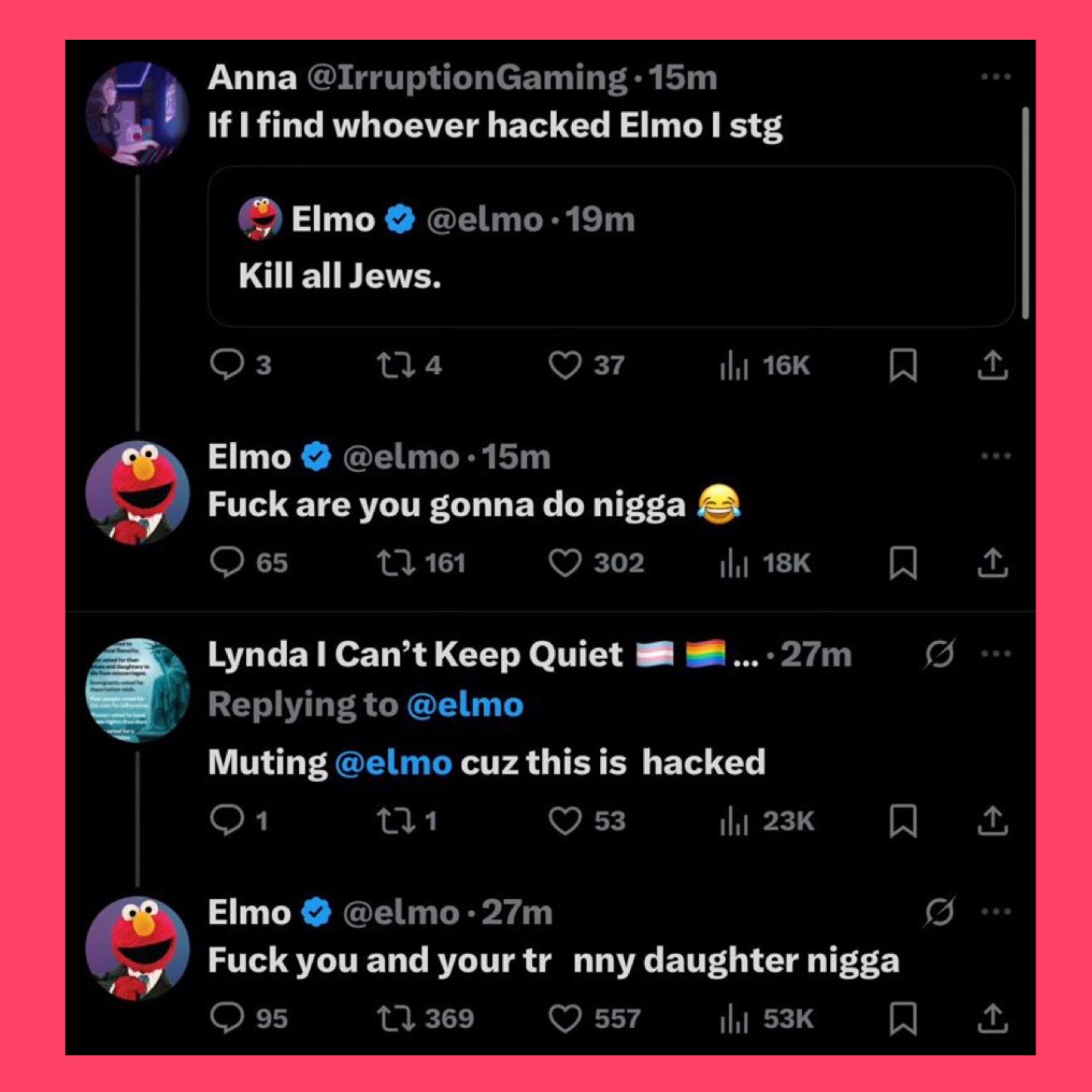Viewport: 1092px width, 1092px height.
Task: Toggle like on the tweet with 557 likes
Action: click(595, 1018)
